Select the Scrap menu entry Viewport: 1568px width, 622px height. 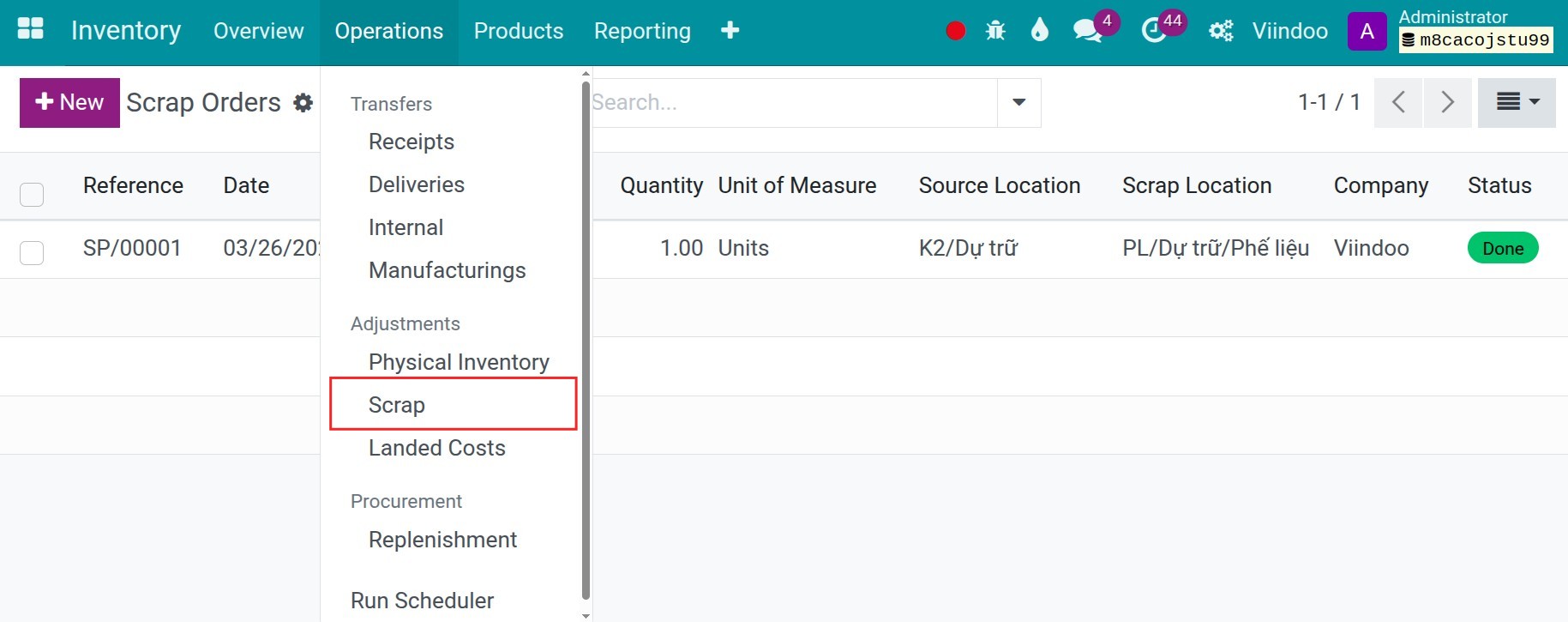tap(397, 405)
